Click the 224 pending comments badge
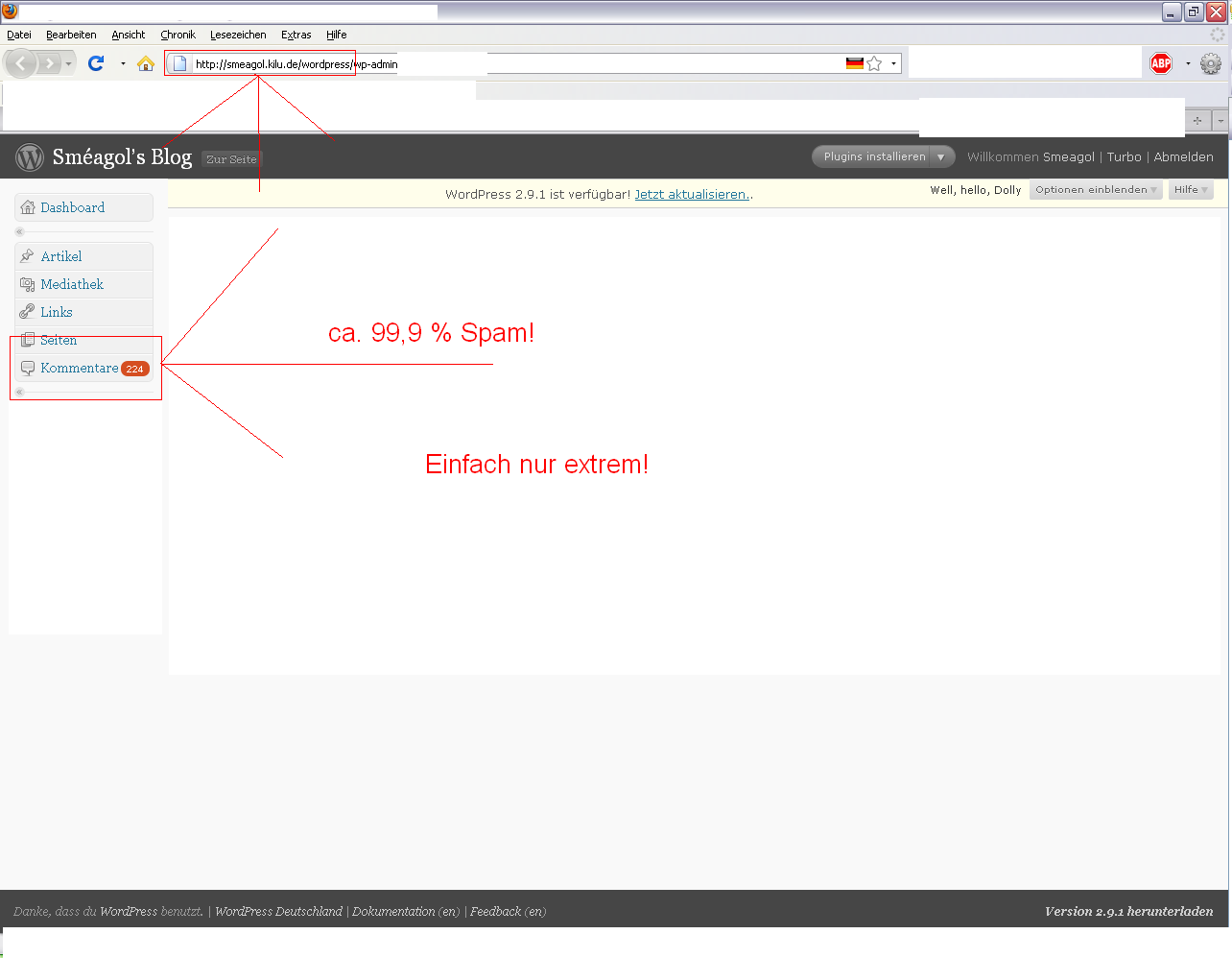The image size is (1232, 958). [x=135, y=369]
